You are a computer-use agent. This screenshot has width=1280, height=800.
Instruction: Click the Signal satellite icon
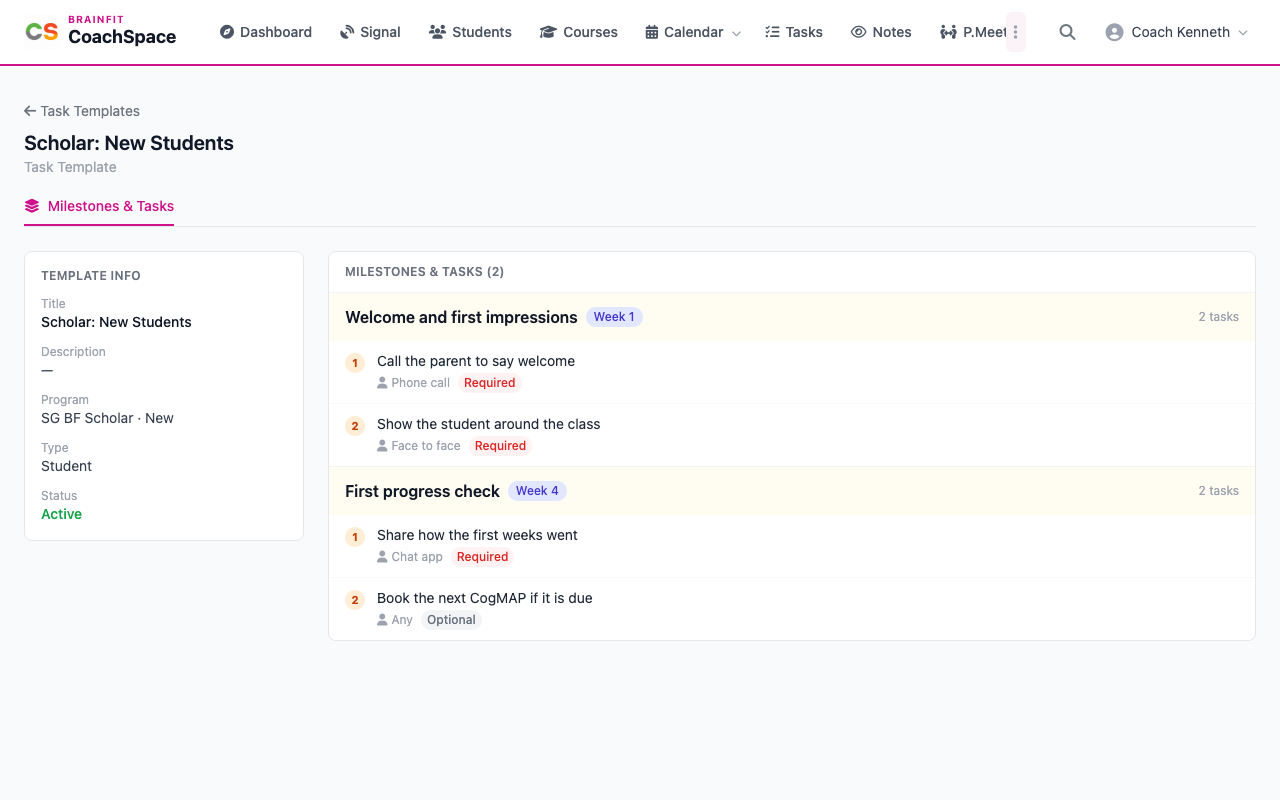click(x=347, y=32)
